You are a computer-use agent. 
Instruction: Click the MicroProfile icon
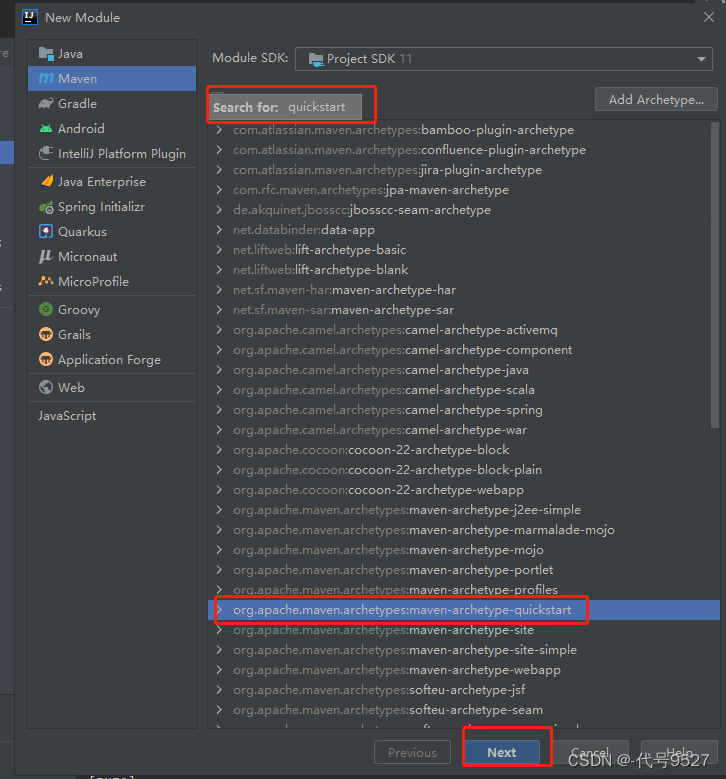click(46, 281)
